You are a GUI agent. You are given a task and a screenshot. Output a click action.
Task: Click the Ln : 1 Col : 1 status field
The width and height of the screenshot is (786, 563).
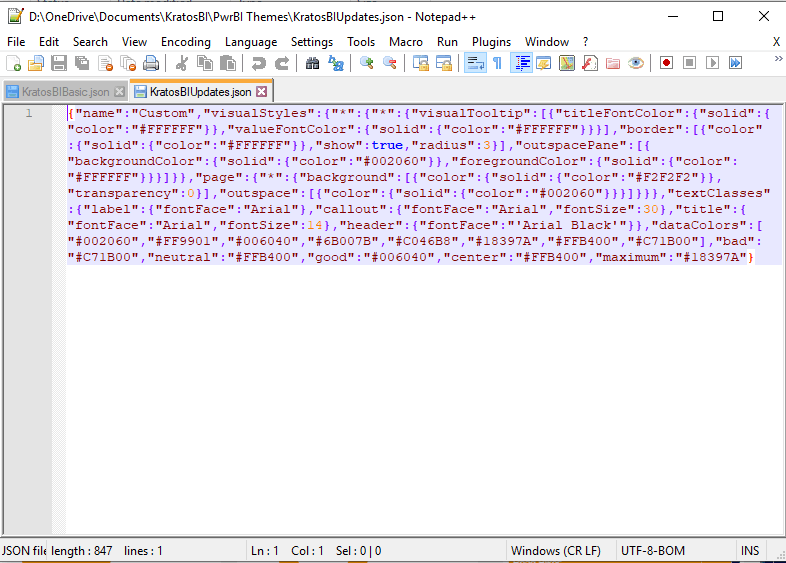287,551
